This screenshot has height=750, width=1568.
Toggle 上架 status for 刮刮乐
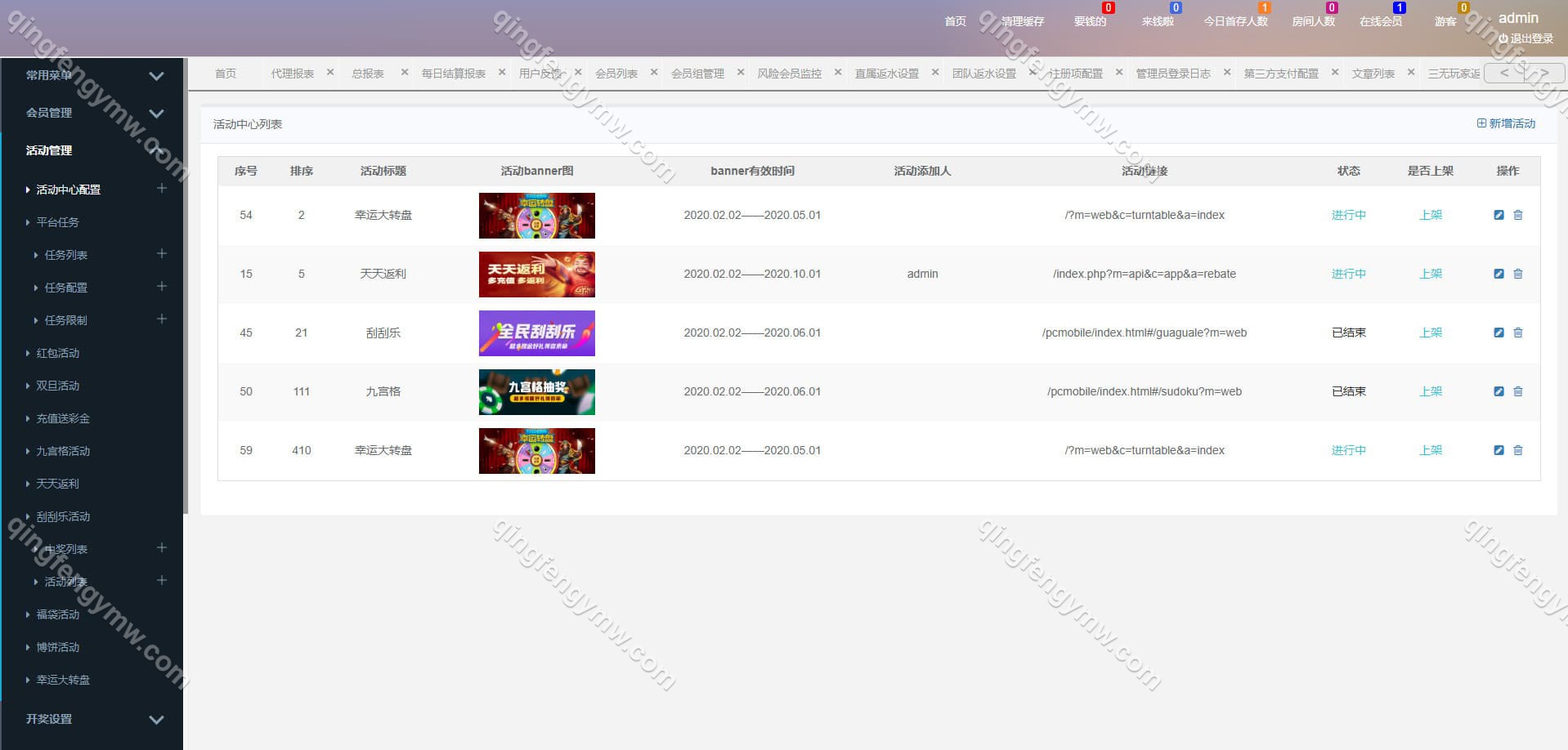pos(1430,333)
